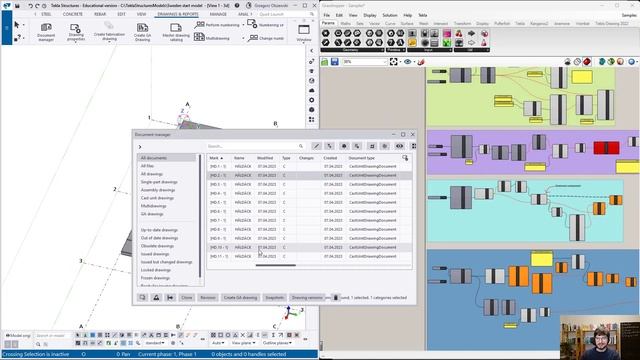
Task: Sort by Mark column header
Action: 216,158
